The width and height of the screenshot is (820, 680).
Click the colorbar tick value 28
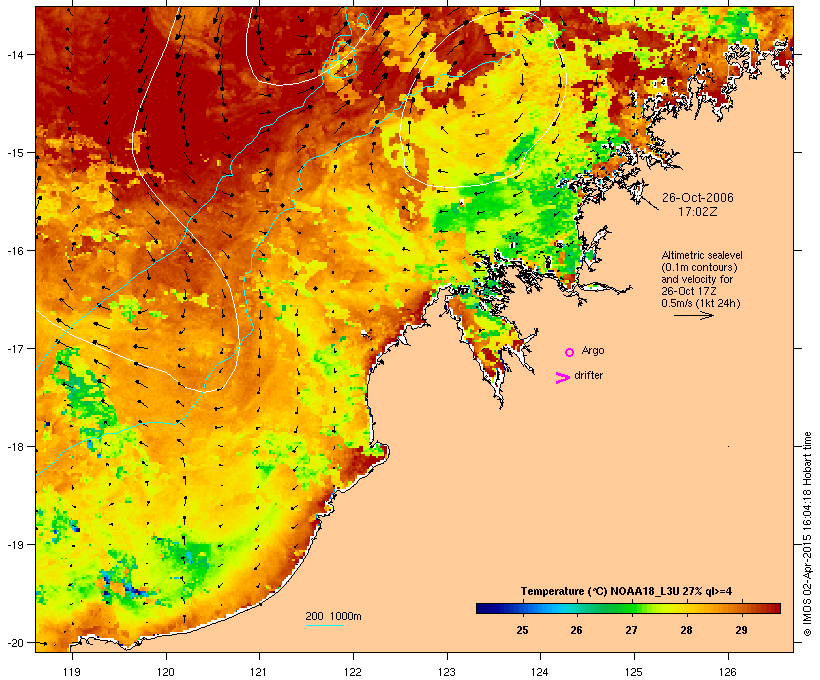pyautogui.click(x=686, y=630)
